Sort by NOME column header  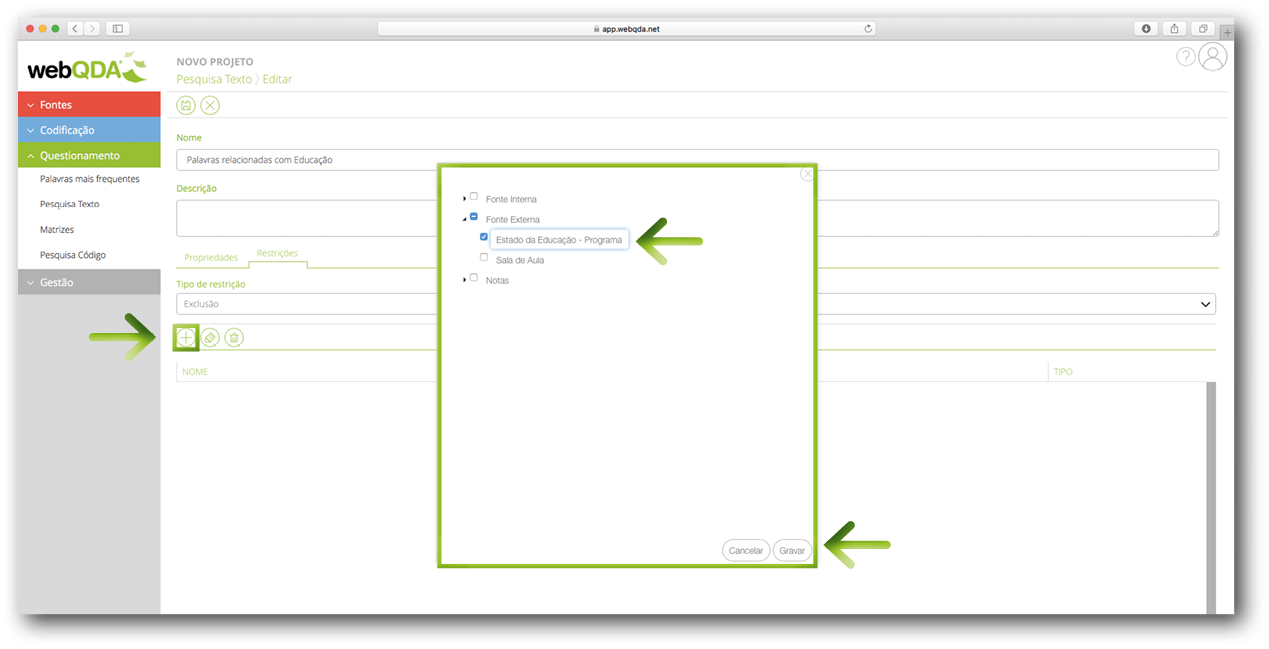195,371
